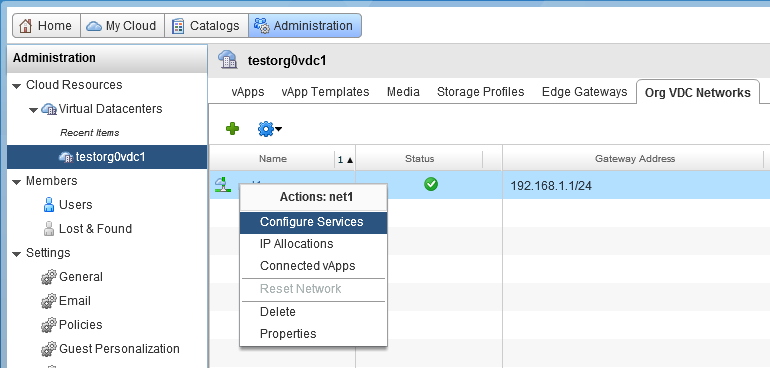Click the General settings gear icon
Screen dimensions: 770x368
(x=49, y=277)
